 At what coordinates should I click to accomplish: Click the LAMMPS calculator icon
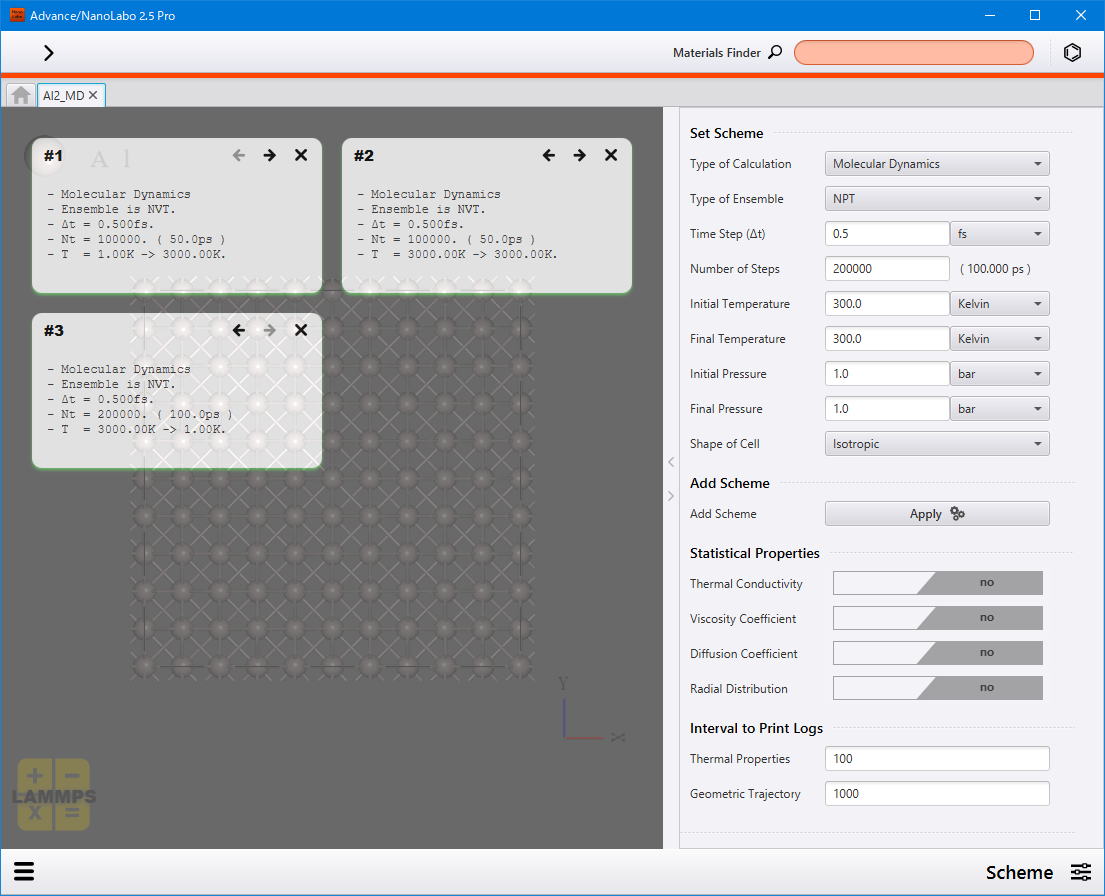pos(54,794)
